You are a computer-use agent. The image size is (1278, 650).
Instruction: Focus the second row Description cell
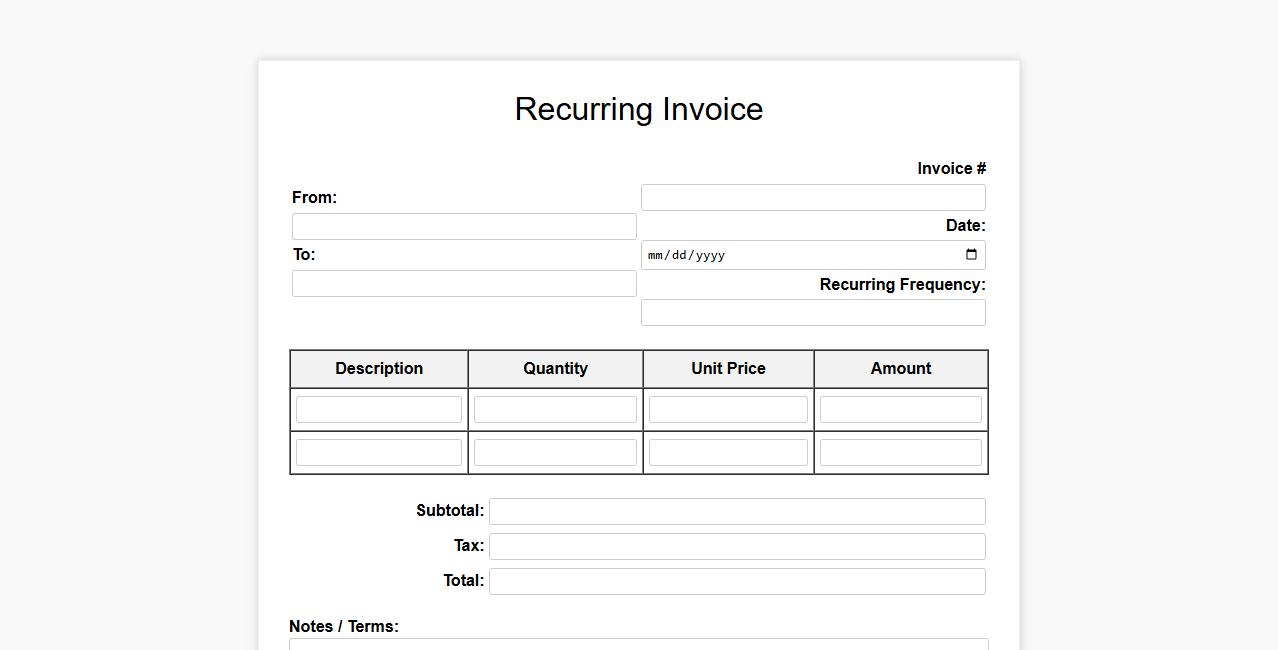point(379,452)
